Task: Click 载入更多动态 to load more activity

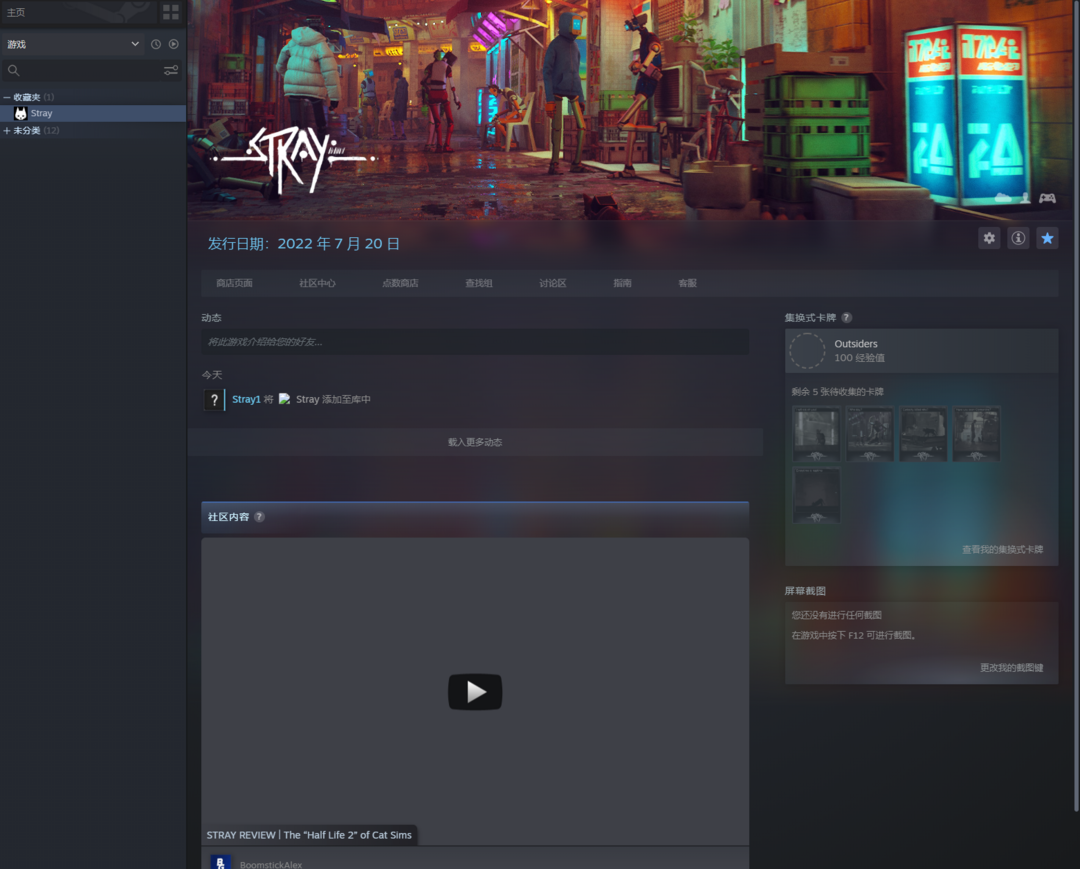Action: tap(475, 442)
